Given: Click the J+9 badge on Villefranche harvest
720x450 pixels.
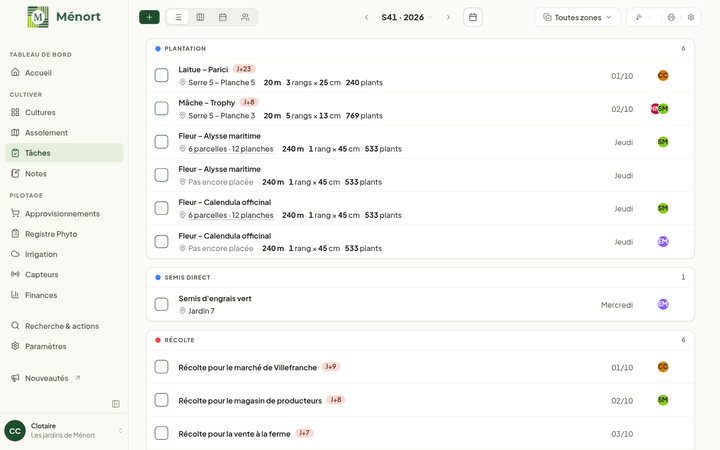Looking at the screenshot, I should [x=331, y=366].
